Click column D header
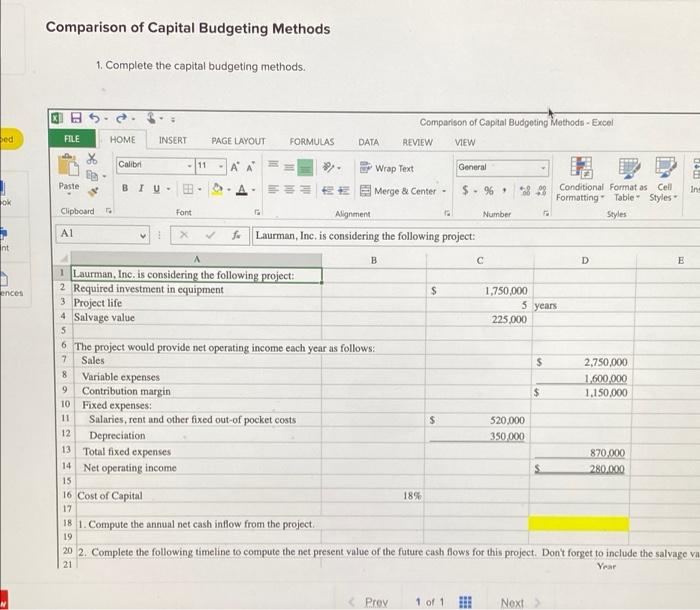Image resolution: width=700 pixels, height=610 pixels. tap(585, 260)
